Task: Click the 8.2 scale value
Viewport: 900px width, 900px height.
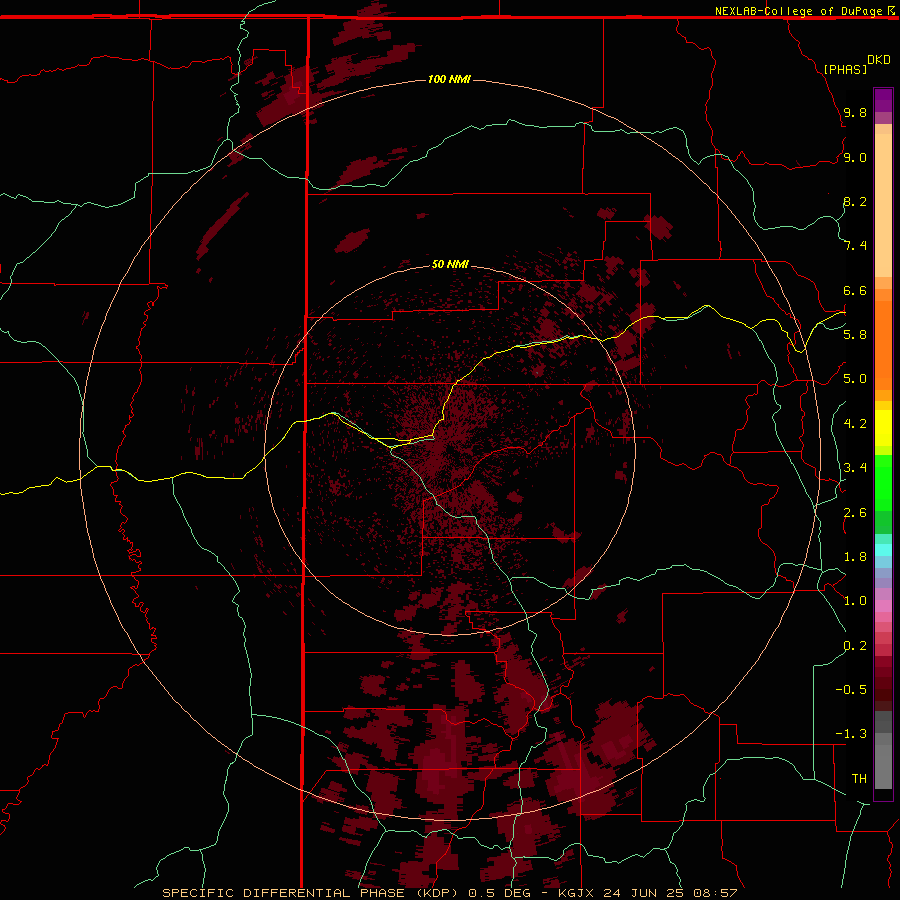Action: [x=855, y=202]
